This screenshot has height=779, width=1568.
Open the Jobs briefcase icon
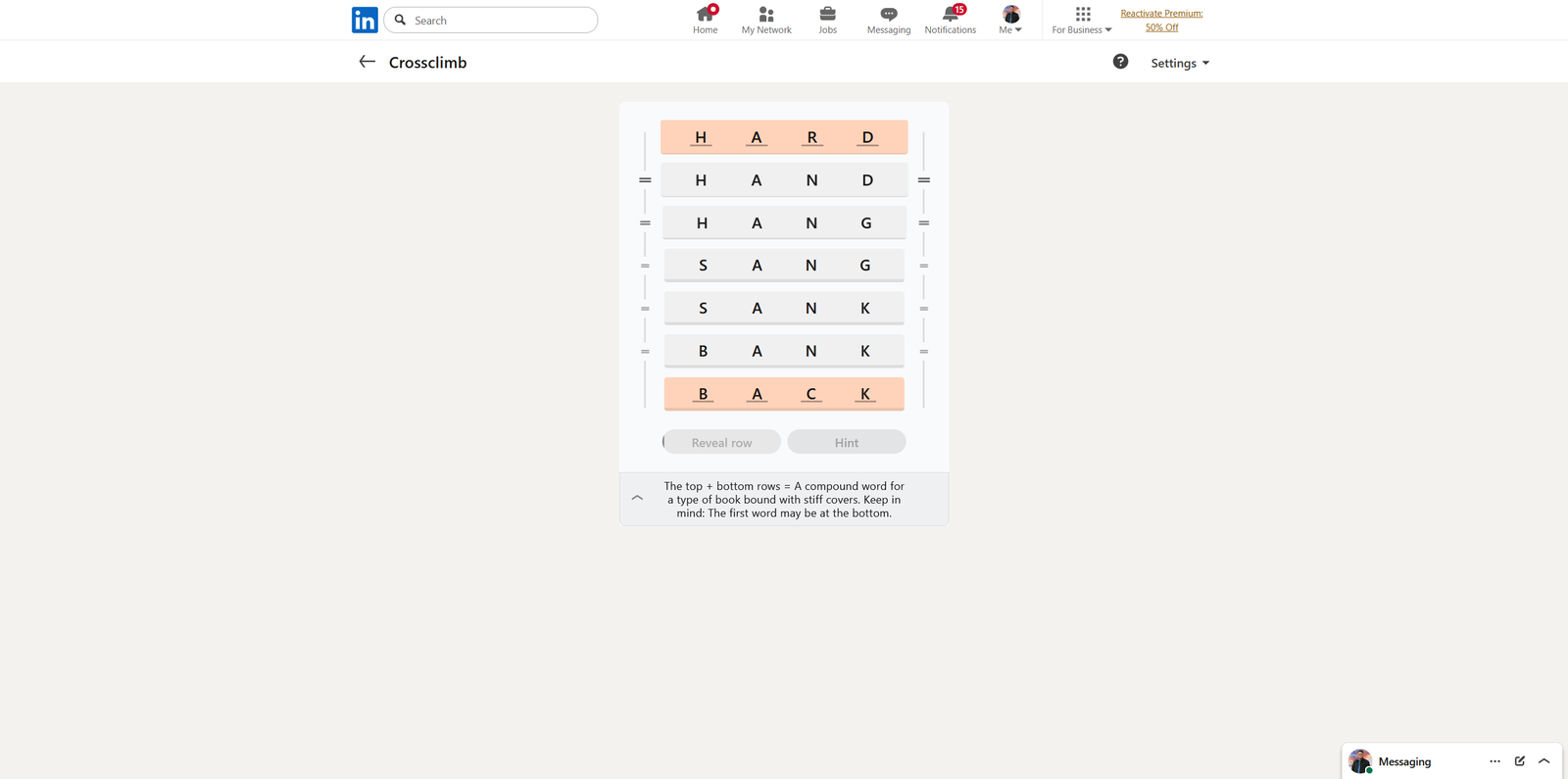click(x=828, y=14)
